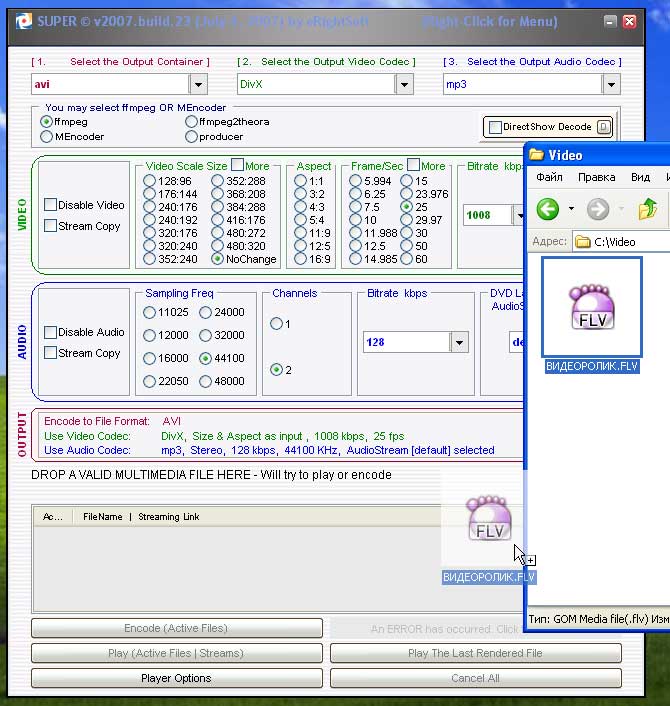Select 29.97 frames per second
Screen dimensions: 670x706
[407, 220]
